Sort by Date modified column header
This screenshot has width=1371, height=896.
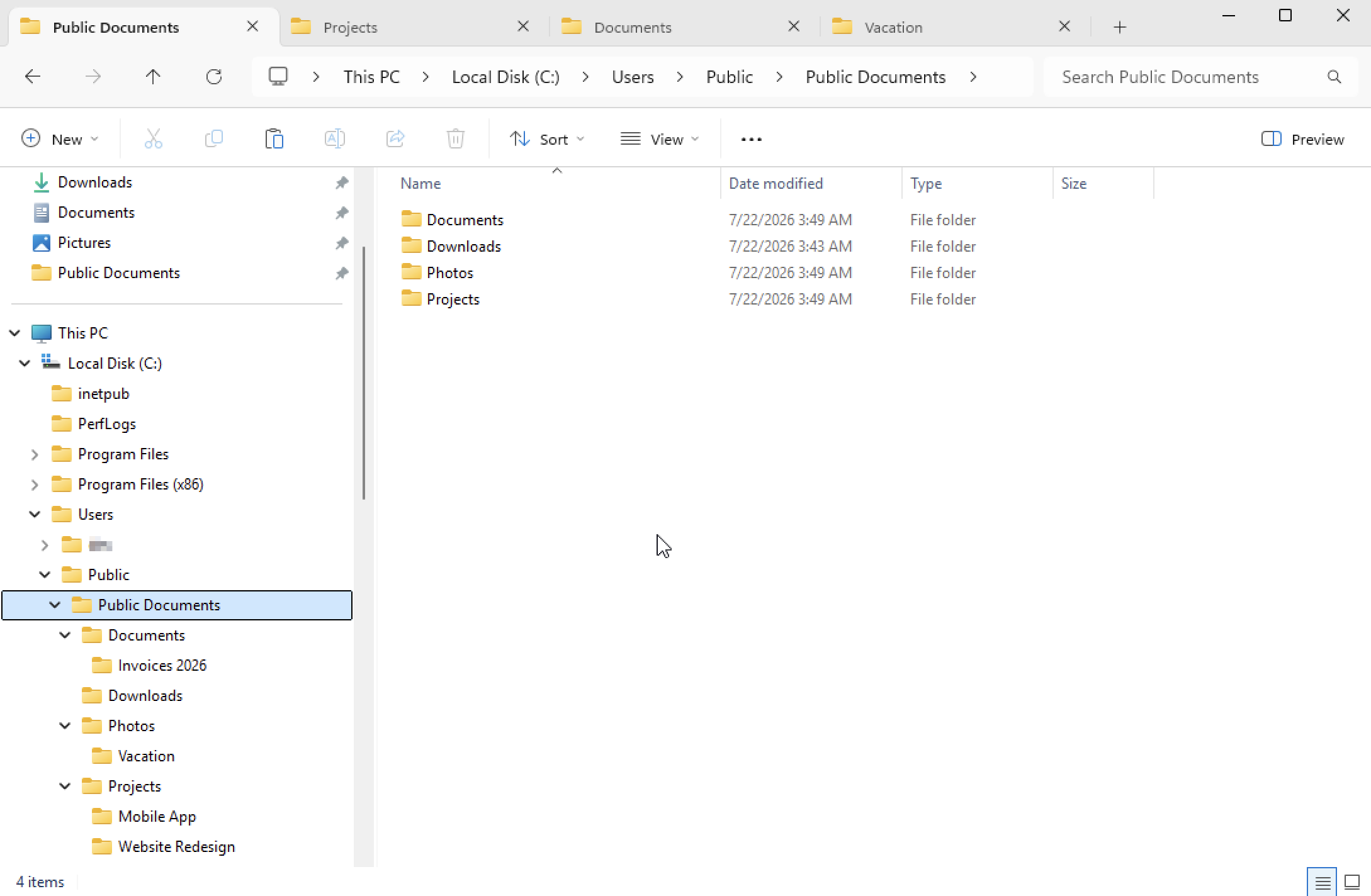point(811,183)
